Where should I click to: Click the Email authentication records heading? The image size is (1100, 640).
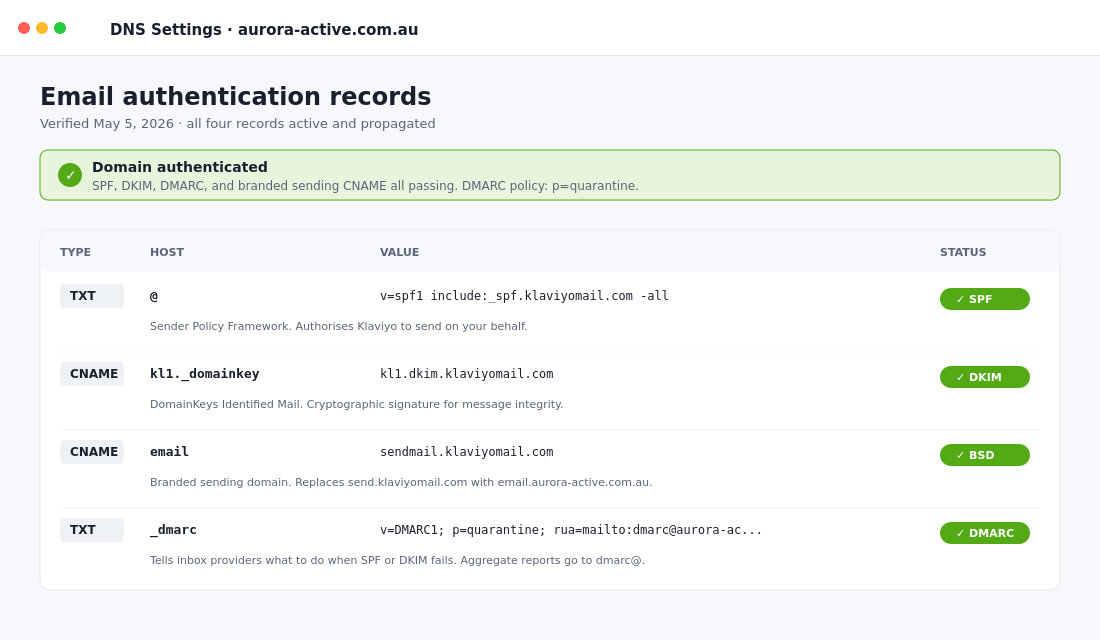click(236, 96)
